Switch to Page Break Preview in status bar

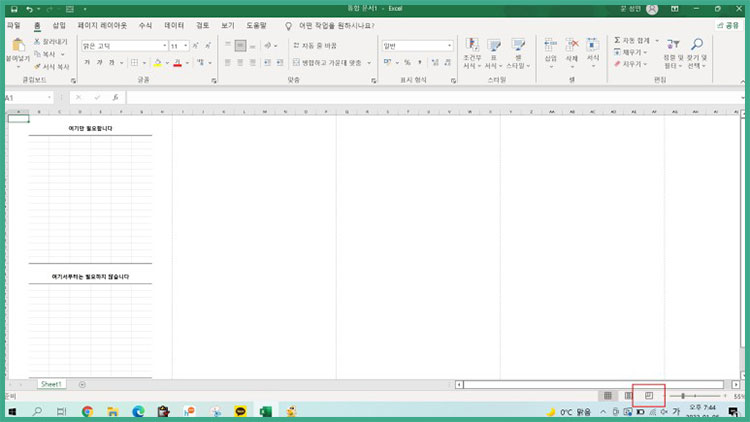(x=649, y=396)
